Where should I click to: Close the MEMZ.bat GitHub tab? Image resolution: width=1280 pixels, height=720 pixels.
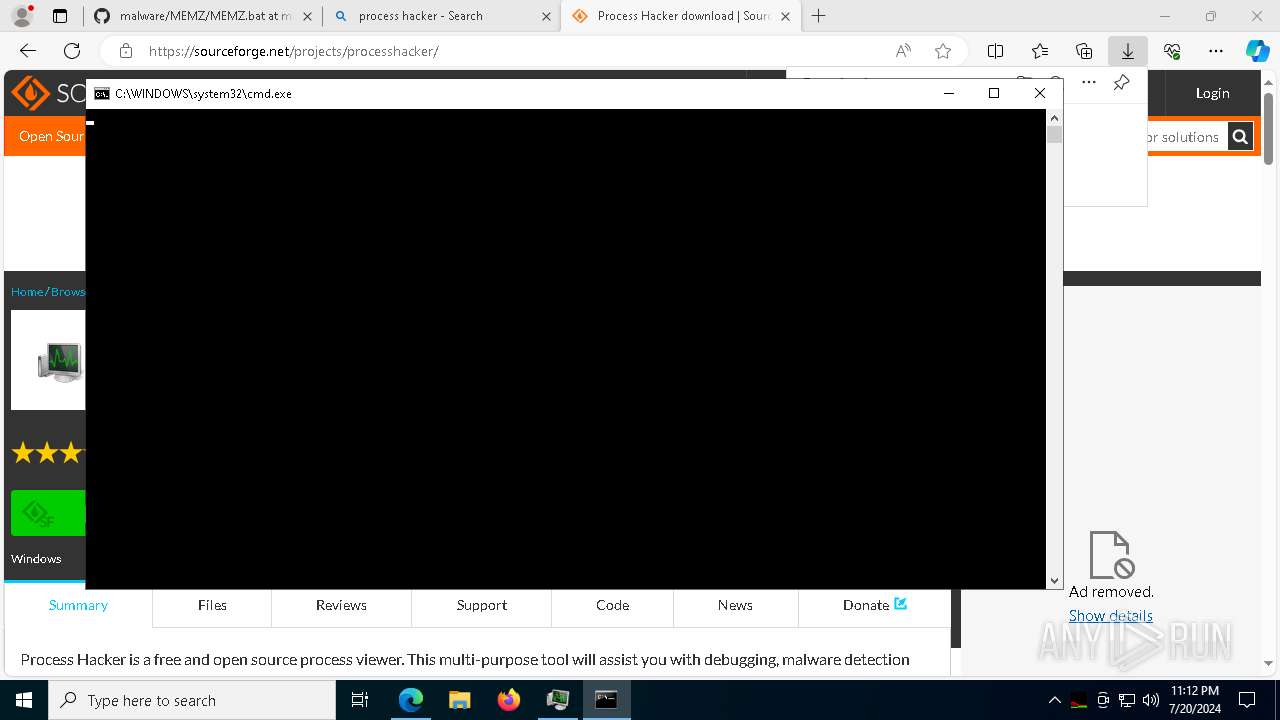point(307,16)
